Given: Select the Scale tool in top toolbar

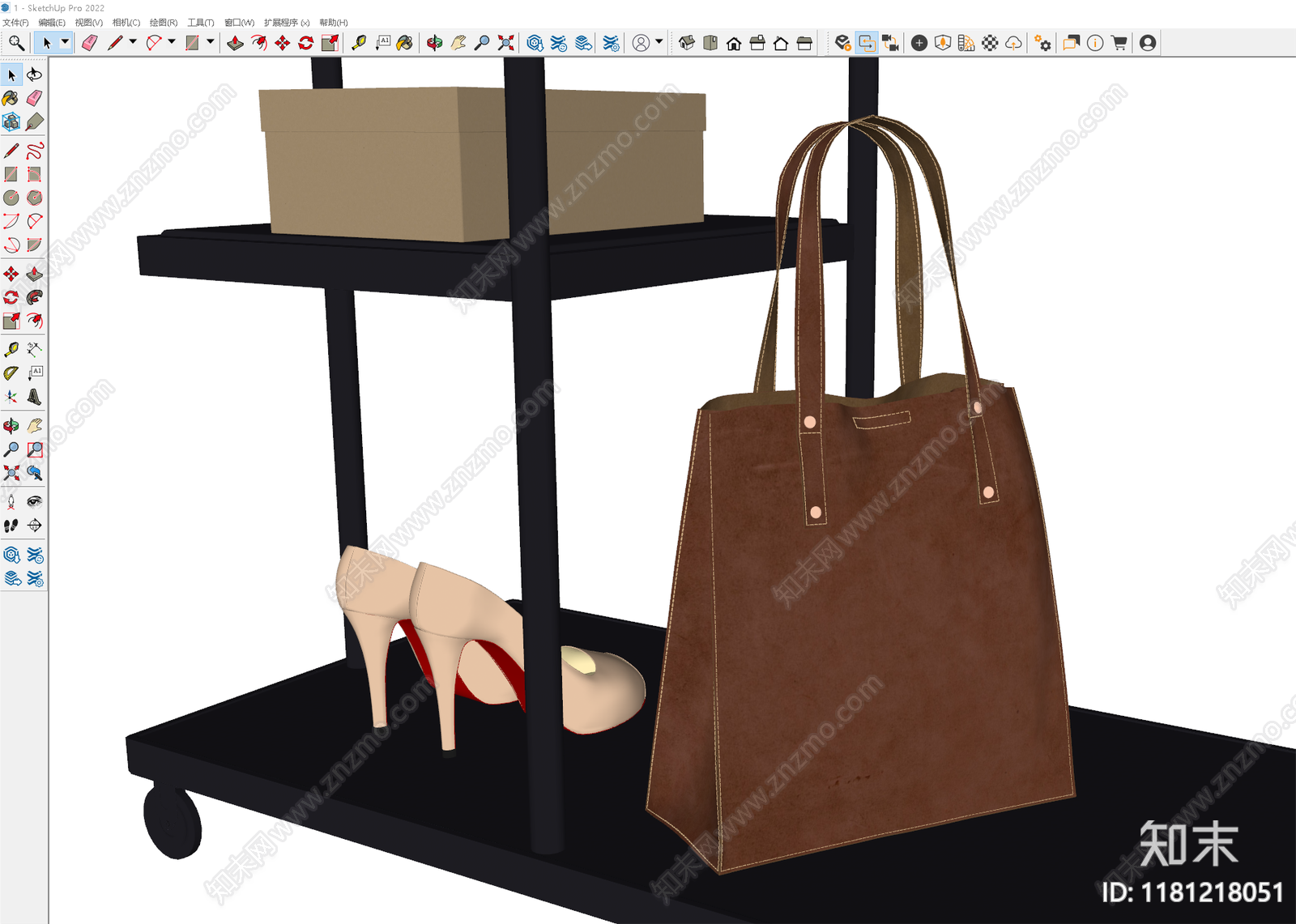Looking at the screenshot, I should tap(329, 43).
